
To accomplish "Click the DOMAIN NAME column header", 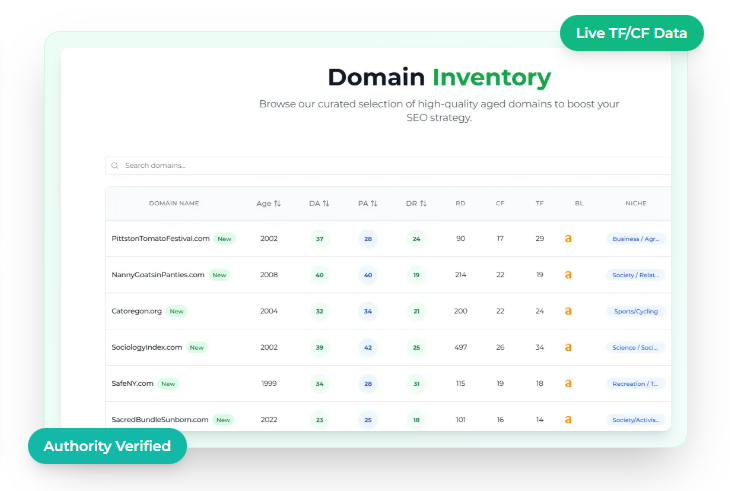I will pos(174,203).
